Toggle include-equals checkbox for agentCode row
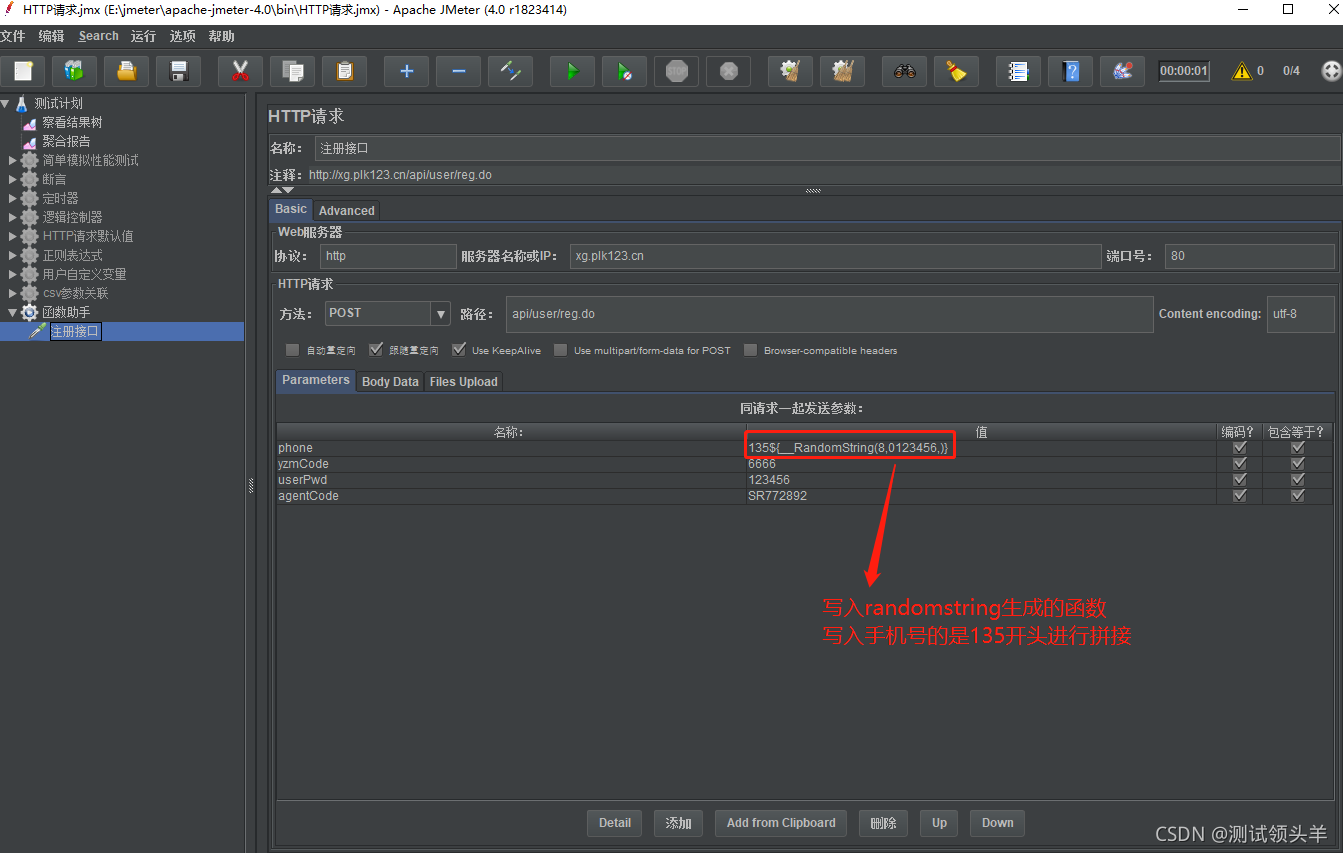Screen dimensions: 1343x853 [1298, 496]
